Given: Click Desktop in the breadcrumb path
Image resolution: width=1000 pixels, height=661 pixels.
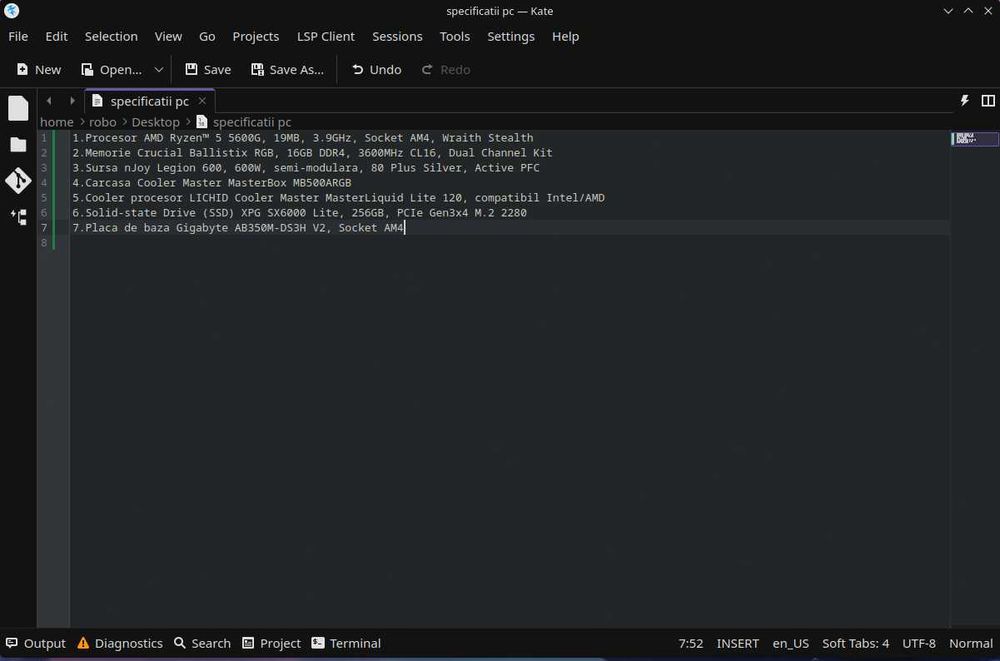Looking at the screenshot, I should pyautogui.click(x=156, y=122).
